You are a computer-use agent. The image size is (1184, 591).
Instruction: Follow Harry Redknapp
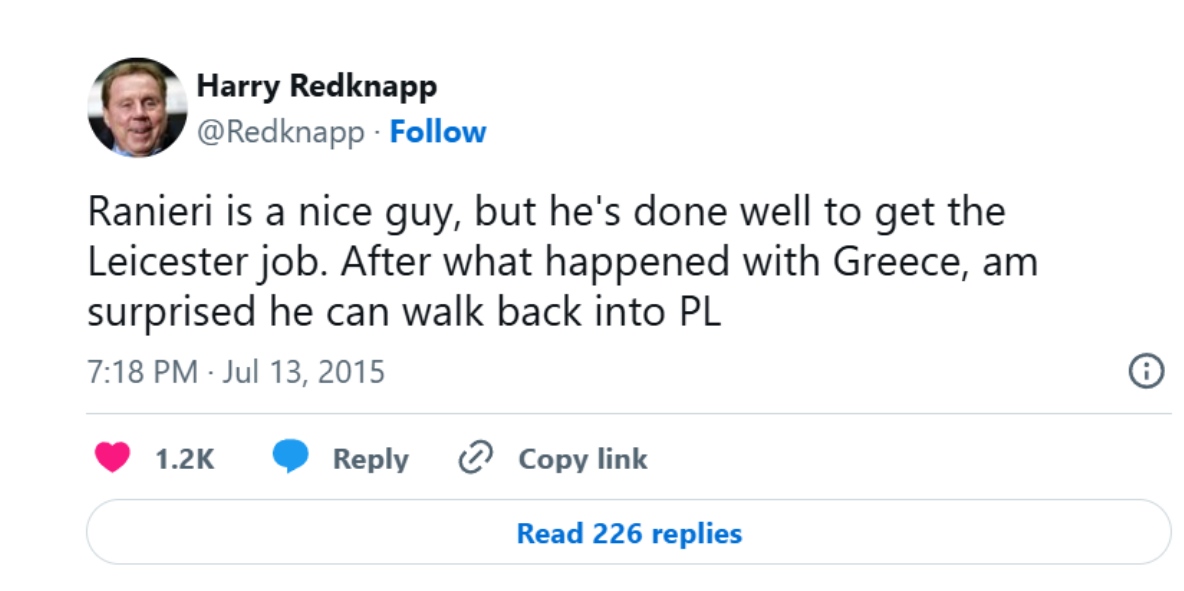tap(438, 131)
